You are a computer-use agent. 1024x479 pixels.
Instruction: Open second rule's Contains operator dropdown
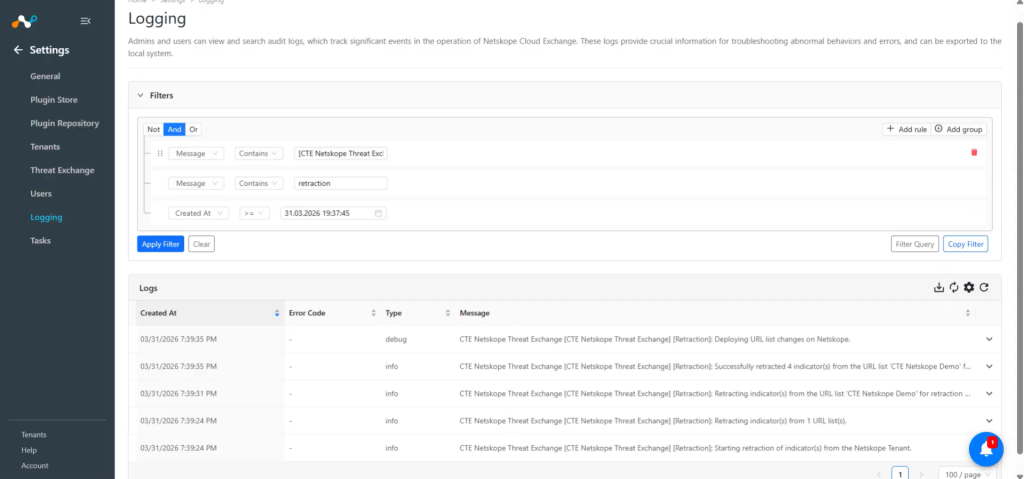(259, 184)
